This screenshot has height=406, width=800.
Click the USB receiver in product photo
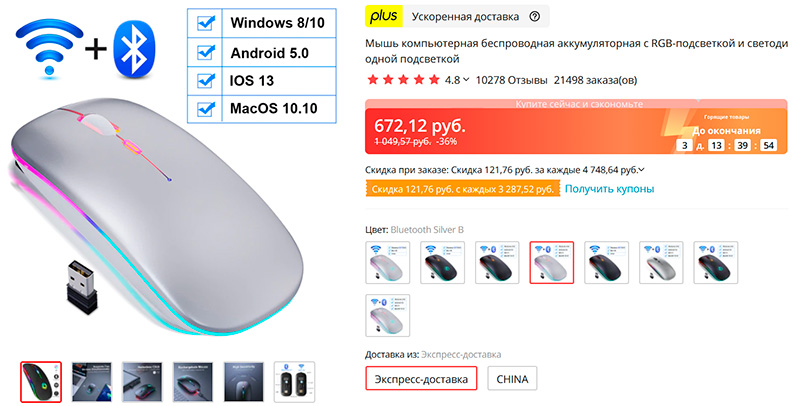click(x=81, y=287)
